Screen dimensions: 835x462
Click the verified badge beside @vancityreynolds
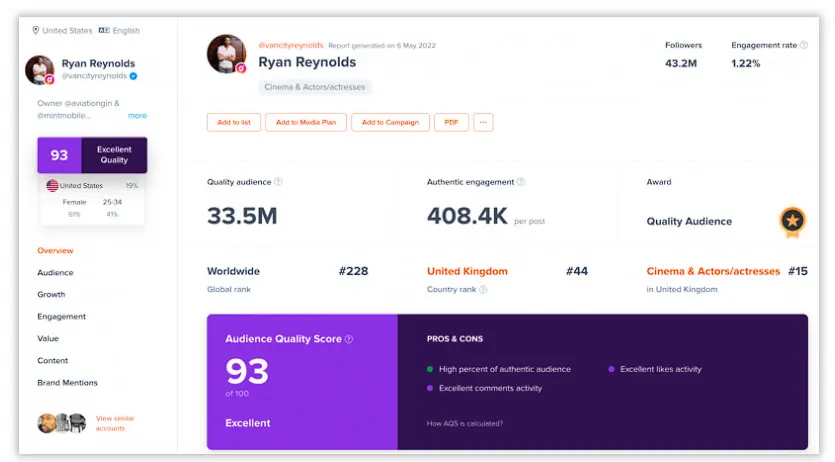coord(133,76)
